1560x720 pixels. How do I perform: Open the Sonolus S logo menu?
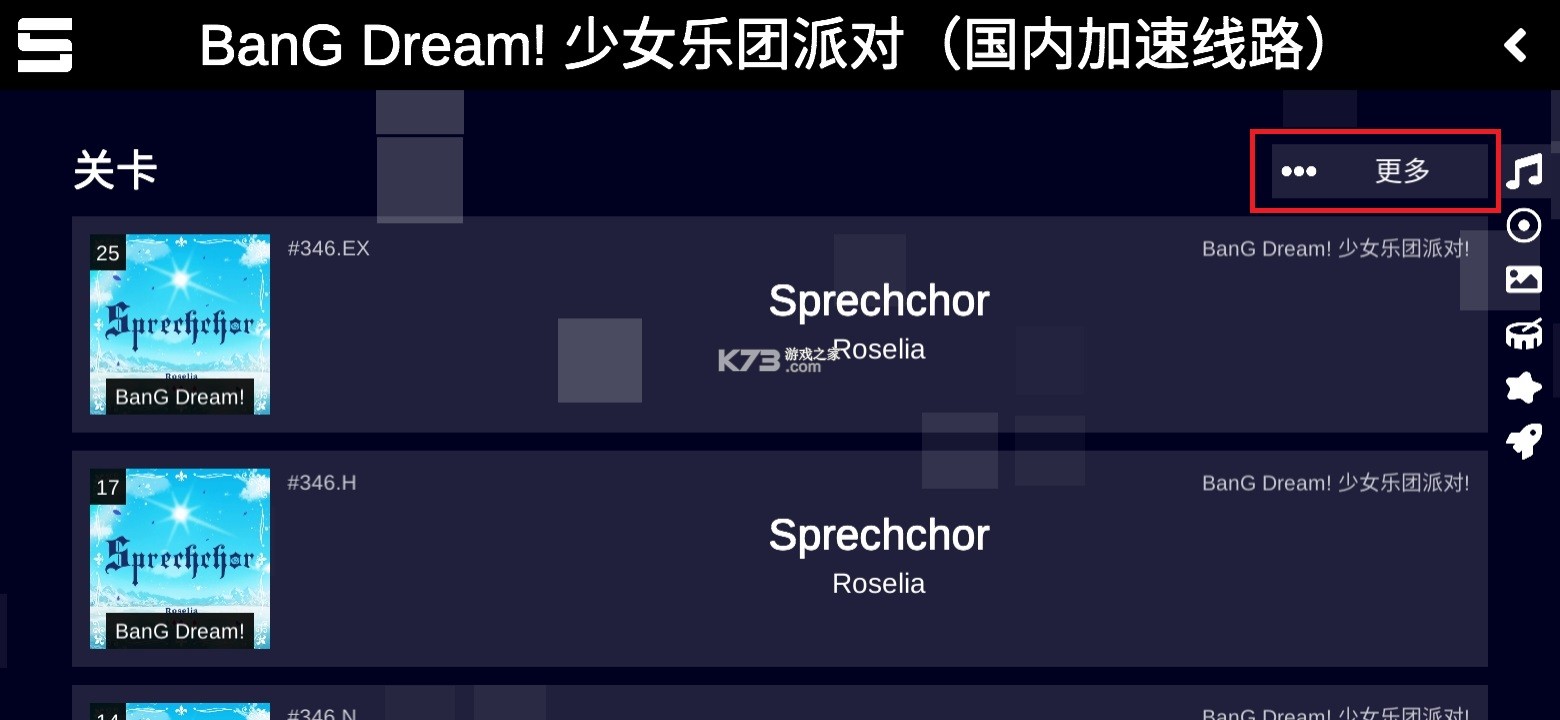click(45, 45)
